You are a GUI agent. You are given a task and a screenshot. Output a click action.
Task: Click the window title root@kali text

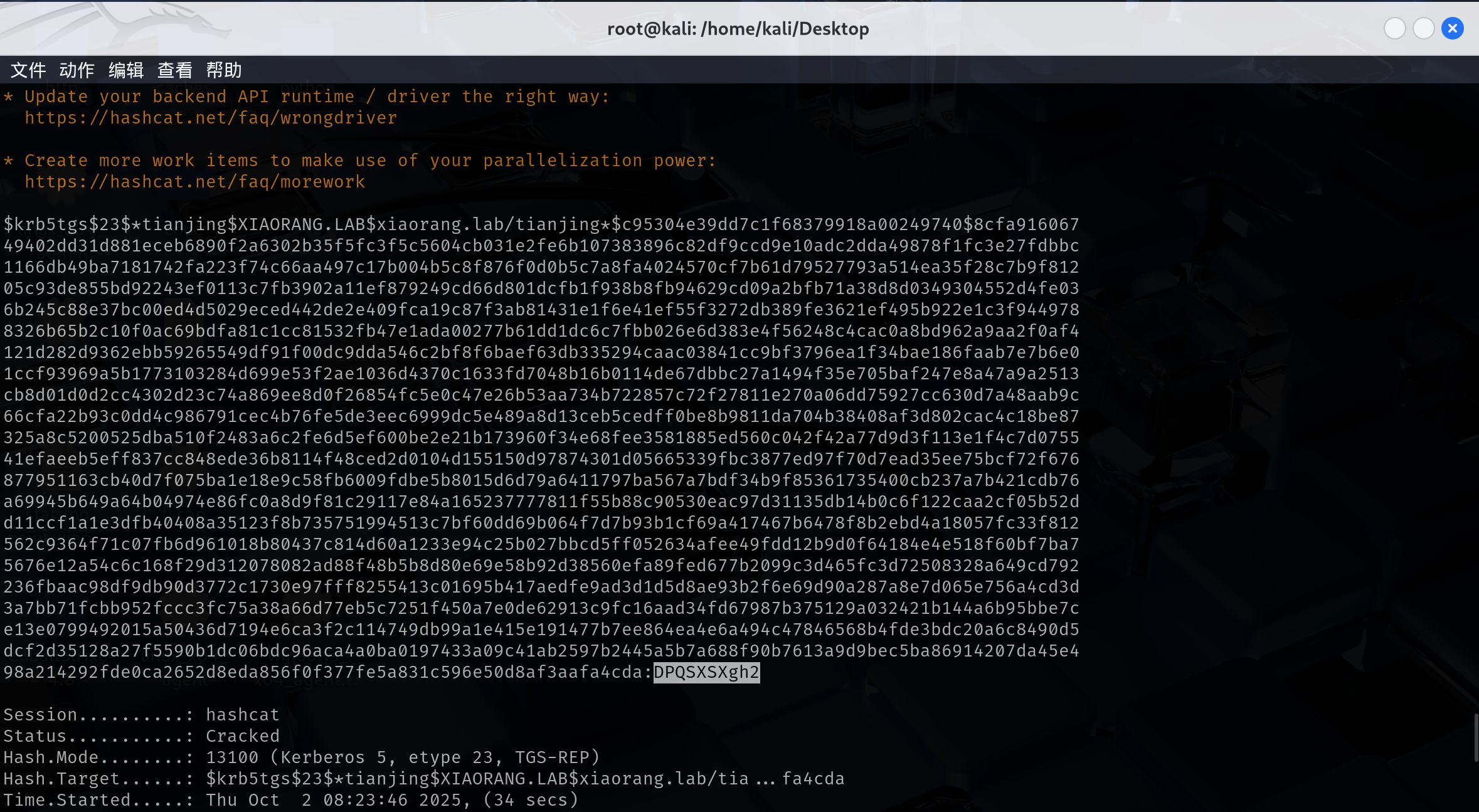click(738, 29)
